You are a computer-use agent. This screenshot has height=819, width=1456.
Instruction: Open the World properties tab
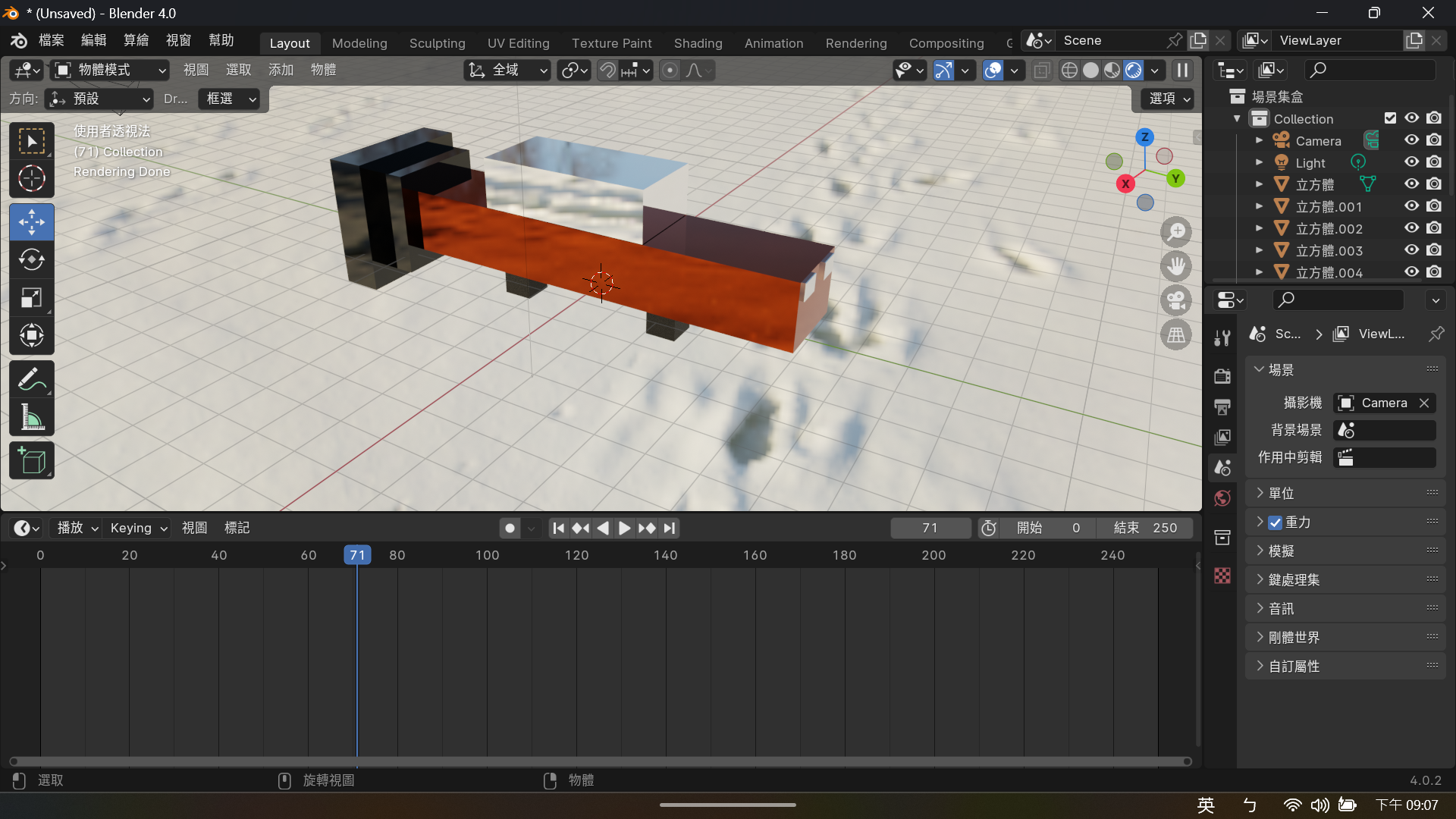coord(1222,498)
